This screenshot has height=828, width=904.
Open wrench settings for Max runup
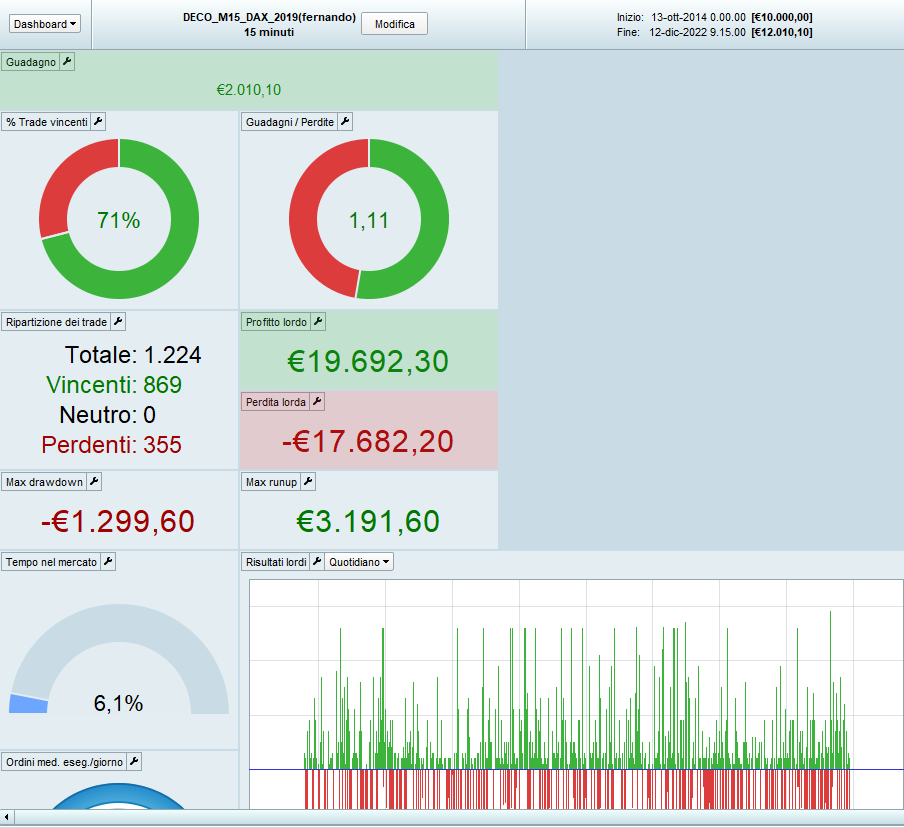[x=308, y=481]
